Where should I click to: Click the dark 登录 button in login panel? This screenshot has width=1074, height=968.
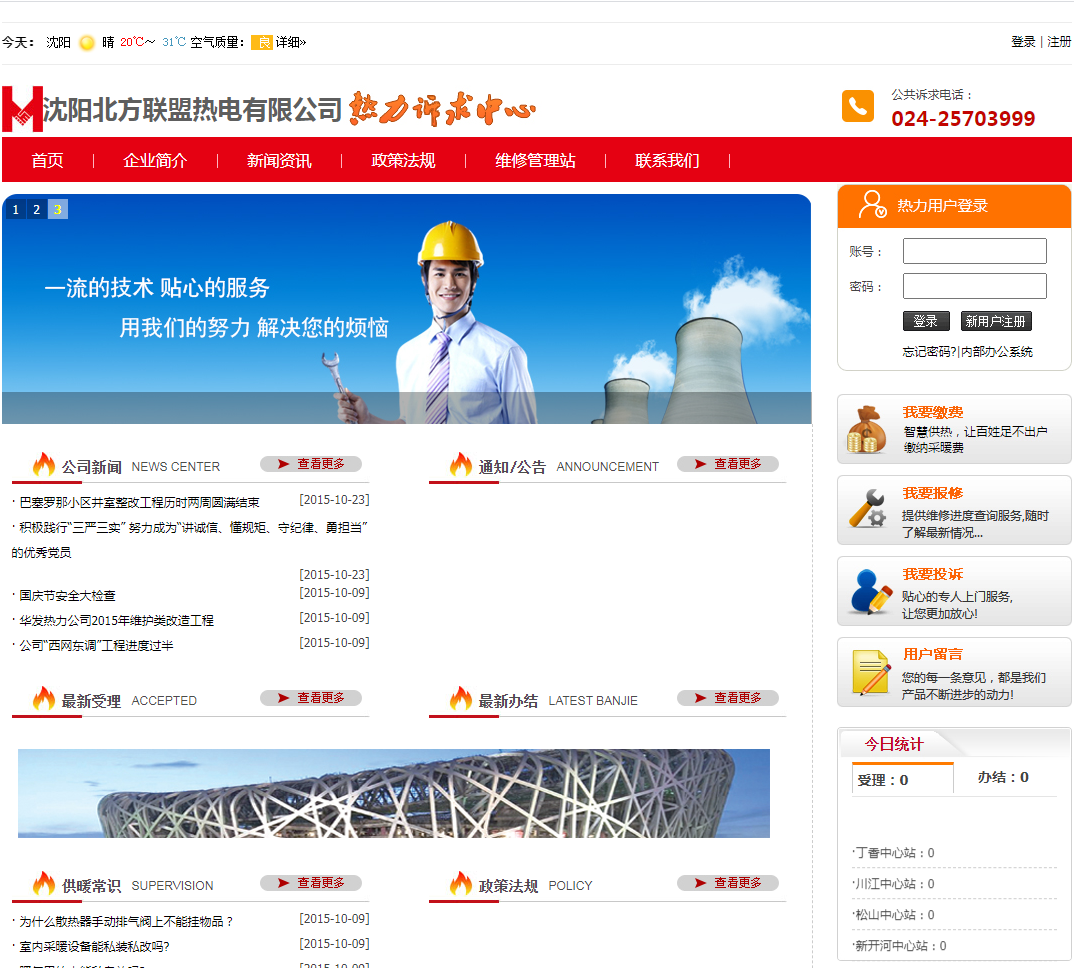(926, 321)
